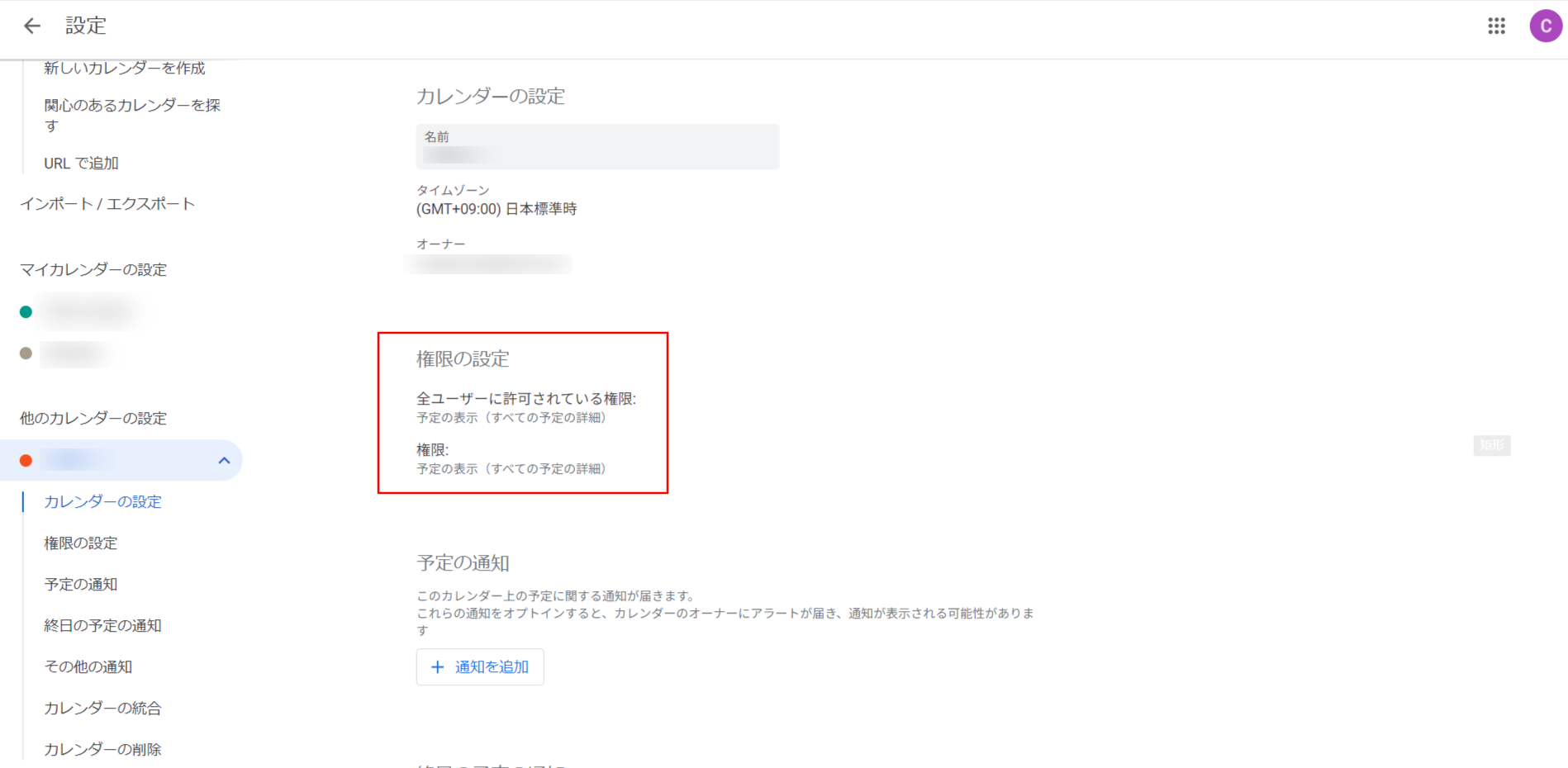Collapse the selected other calendar chevron
This screenshot has height=768, width=1568.
coord(224,461)
